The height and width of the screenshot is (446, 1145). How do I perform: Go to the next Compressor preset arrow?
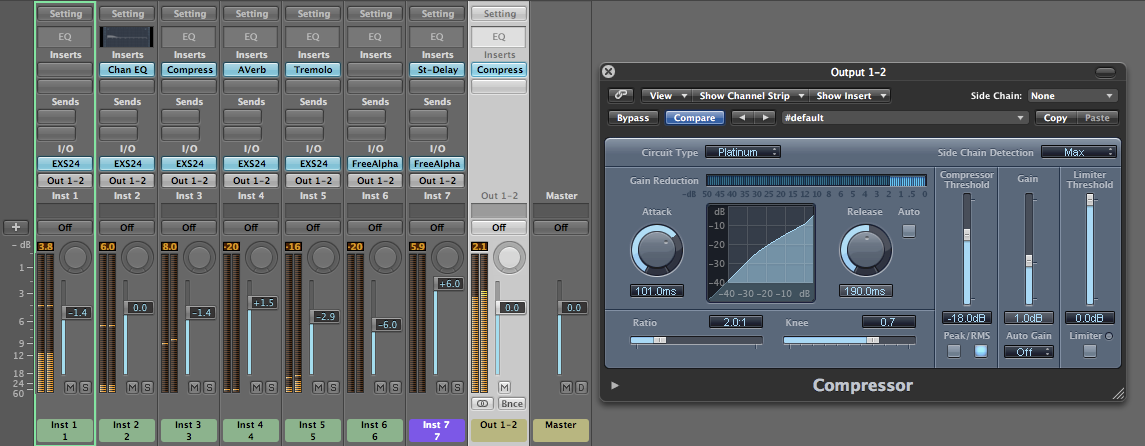click(765, 118)
